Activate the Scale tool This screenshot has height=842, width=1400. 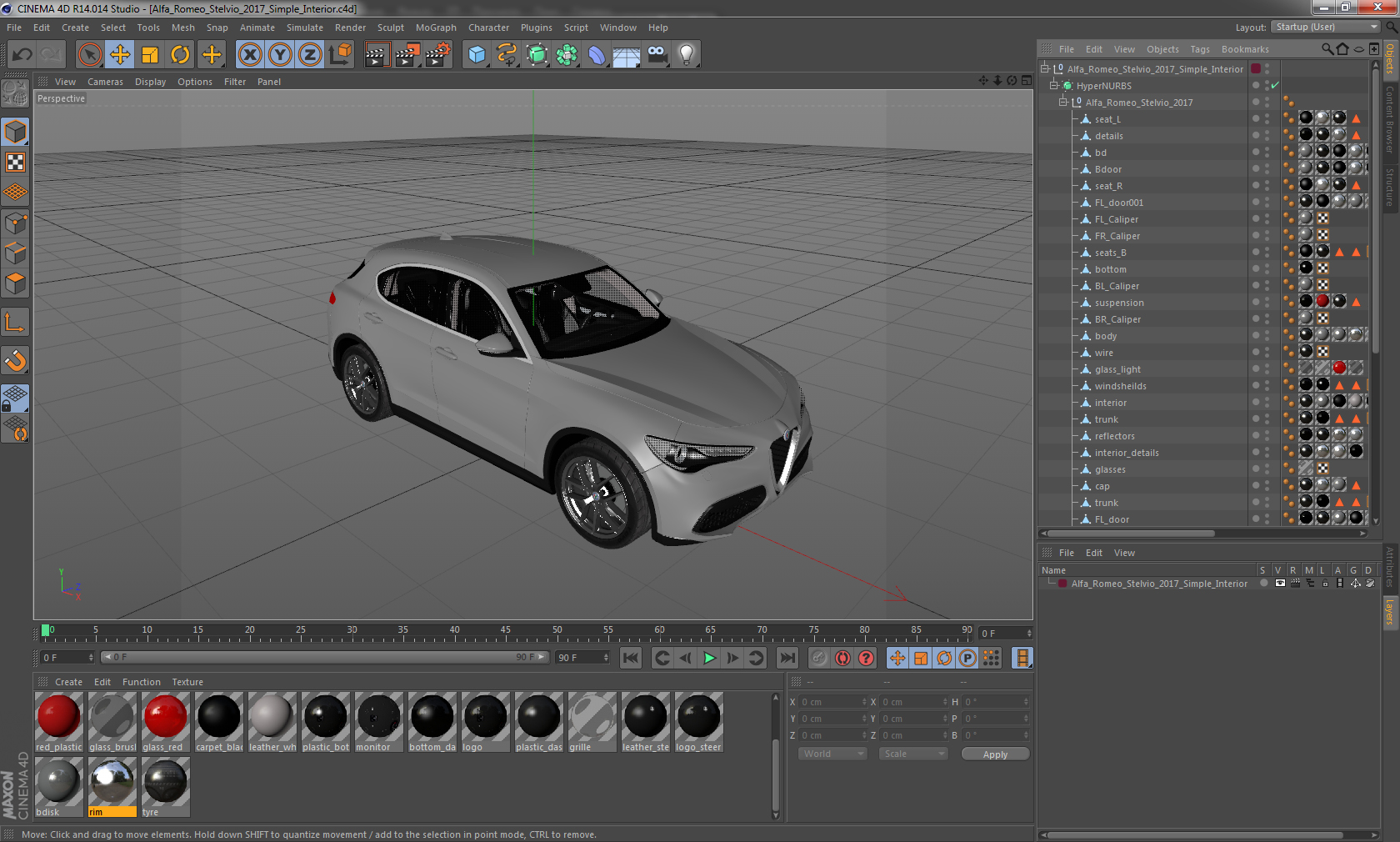coord(150,55)
